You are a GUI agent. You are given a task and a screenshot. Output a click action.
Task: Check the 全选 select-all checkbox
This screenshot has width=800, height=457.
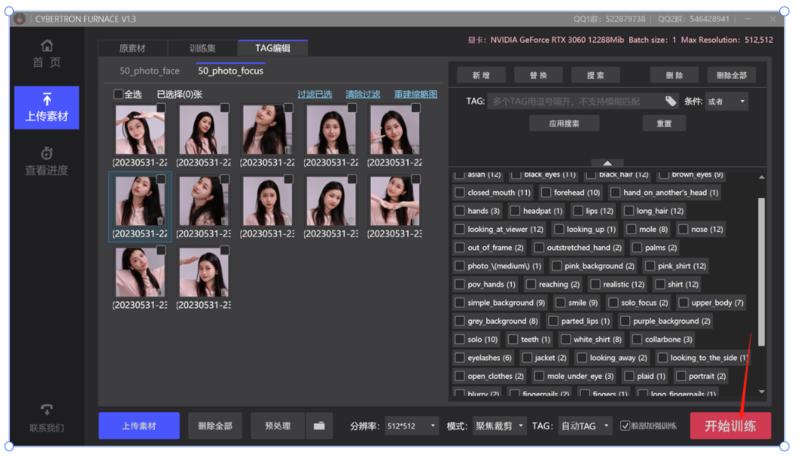click(x=119, y=94)
